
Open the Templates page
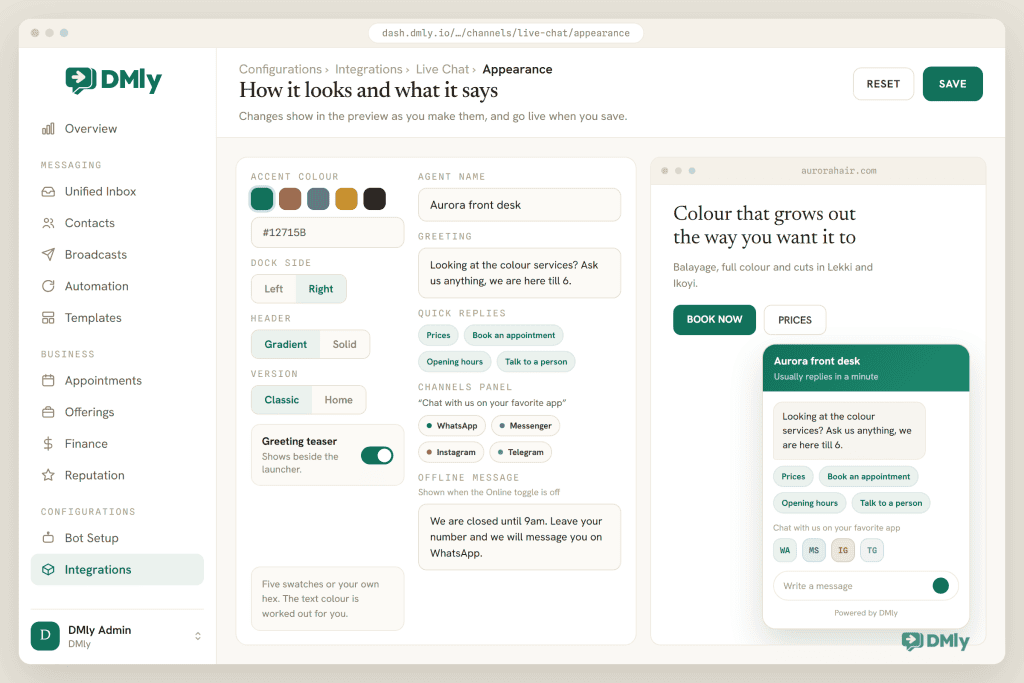tap(117, 317)
